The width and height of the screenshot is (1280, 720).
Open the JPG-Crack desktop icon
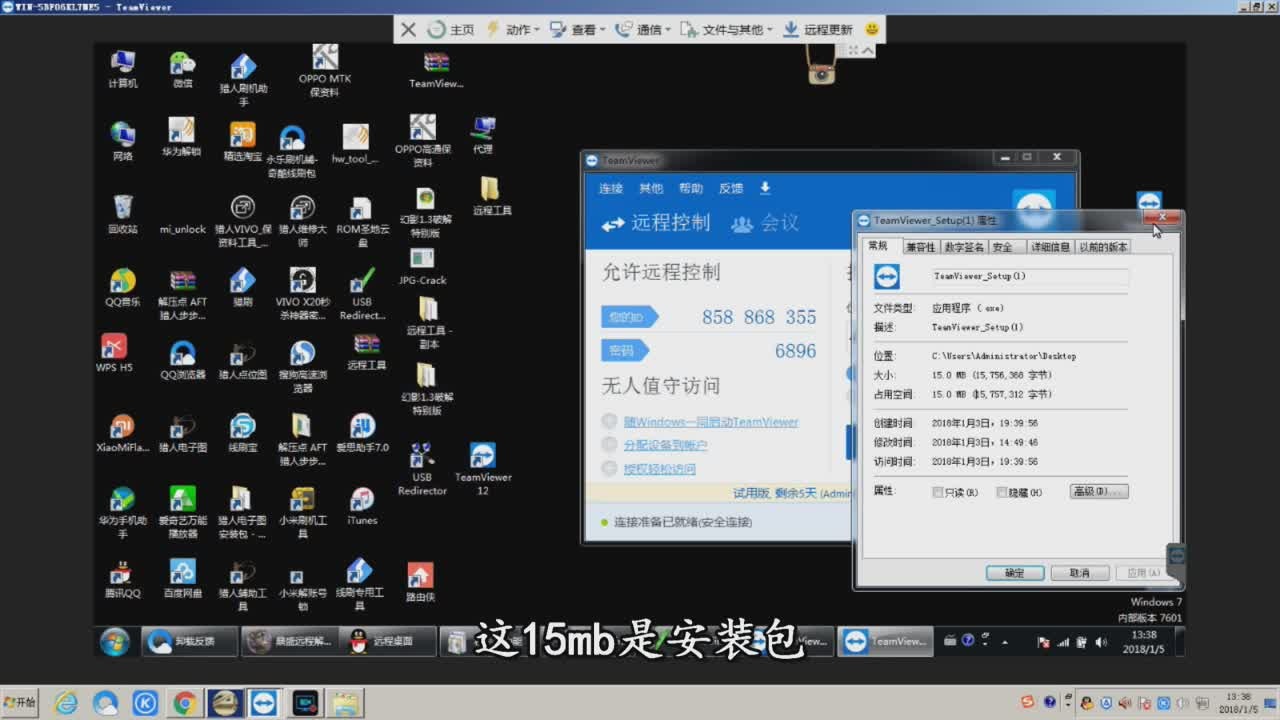pyautogui.click(x=423, y=267)
